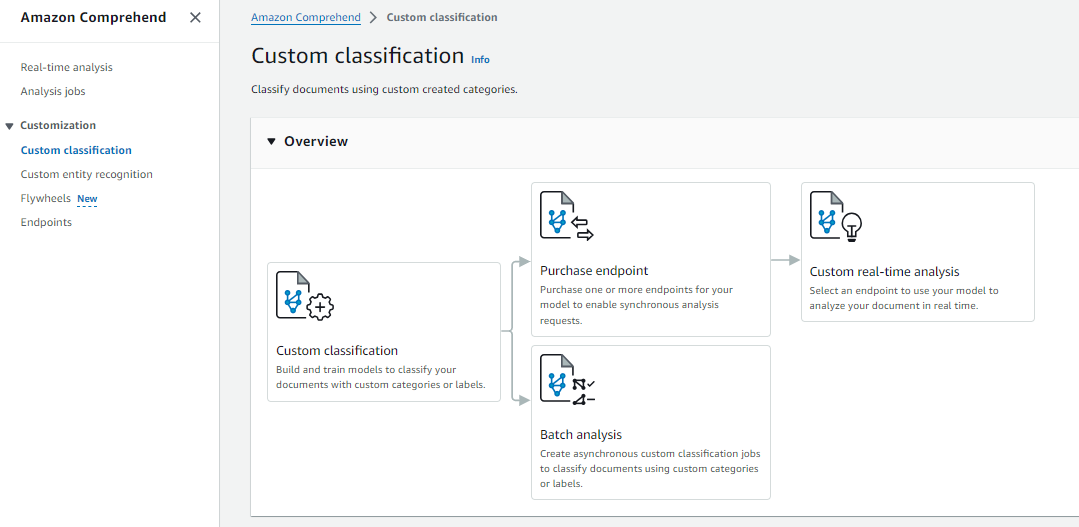1079x527 pixels.
Task: Click the 'Build and train models' description
Action: point(381,377)
